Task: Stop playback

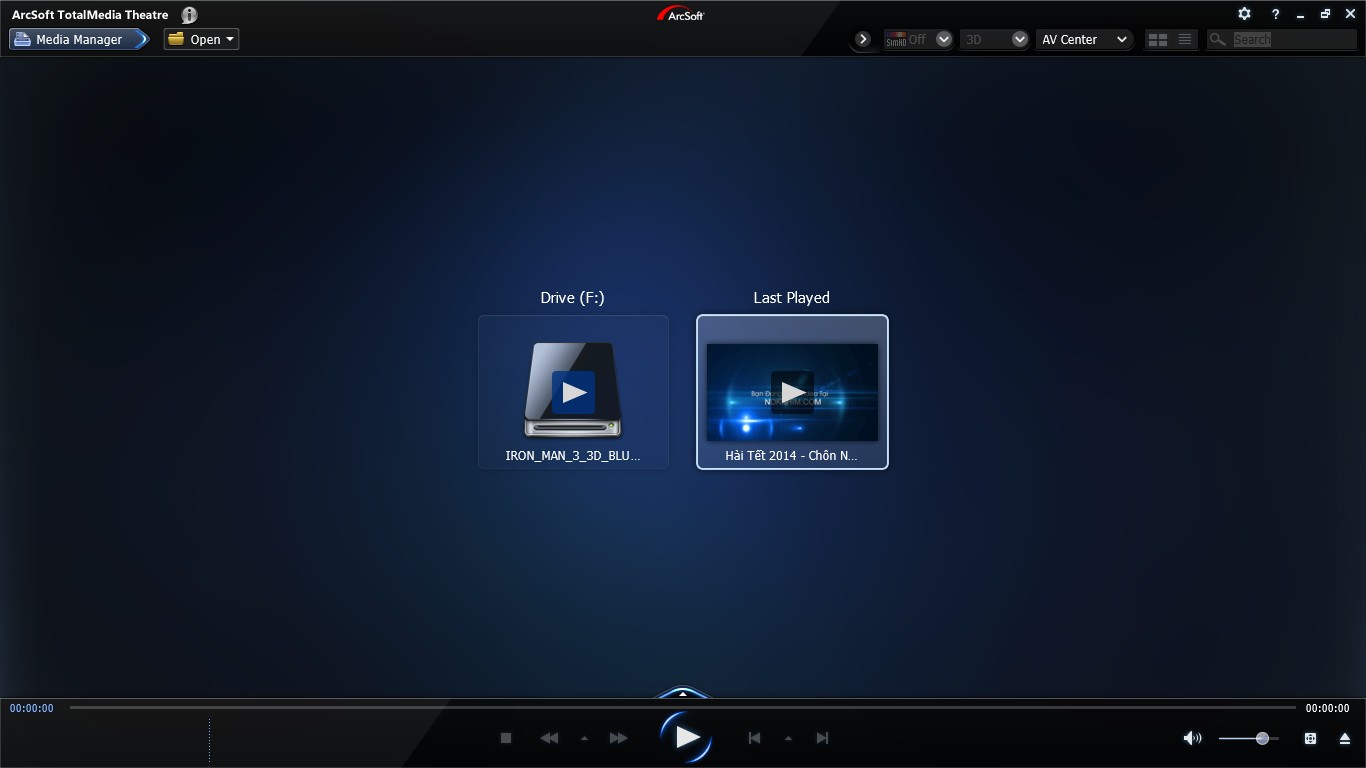Action: [x=506, y=738]
